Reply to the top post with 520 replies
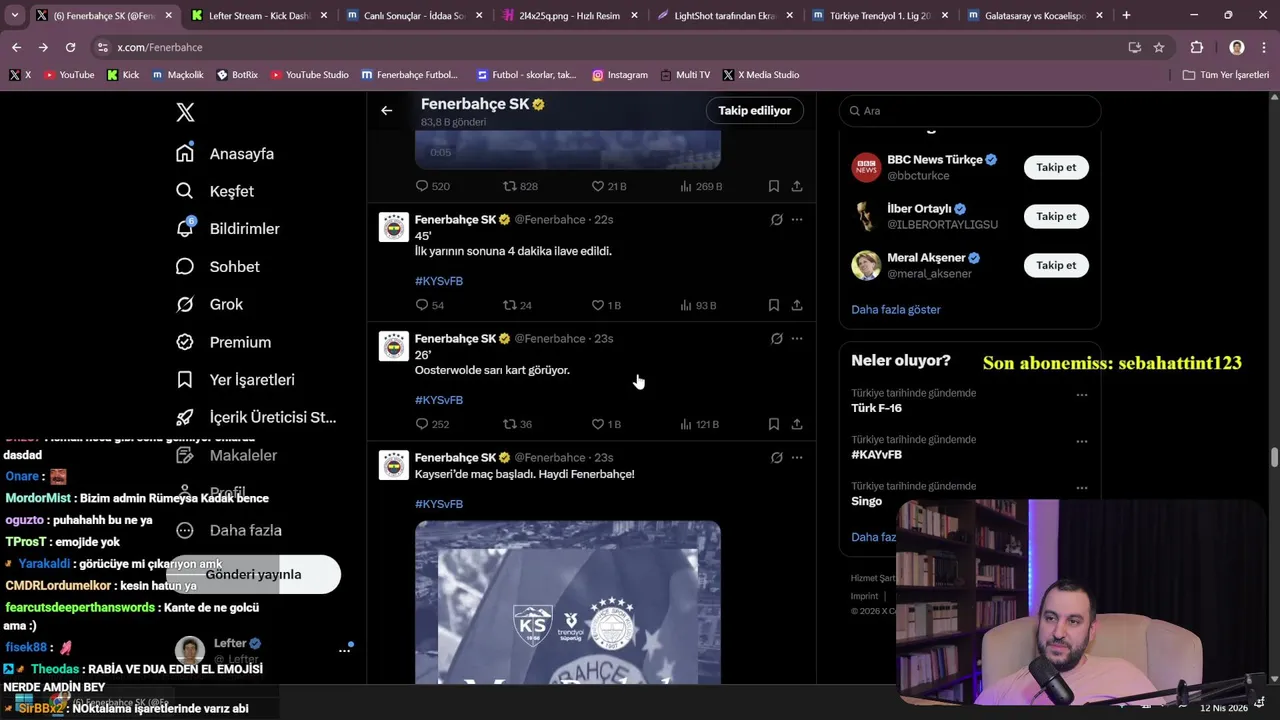The width and height of the screenshot is (1280, 720). [432, 186]
